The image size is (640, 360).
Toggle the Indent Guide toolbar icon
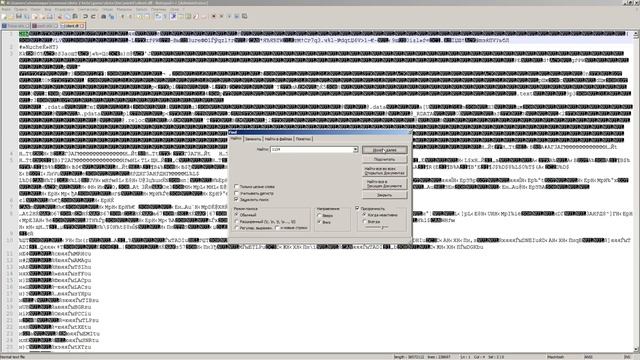click(x=173, y=16)
